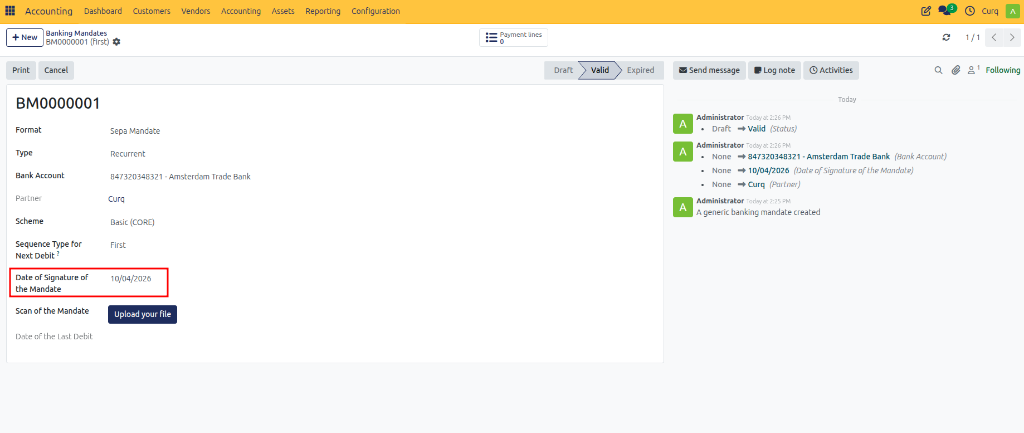Image resolution: width=1024 pixels, height=433 pixels.
Task: Click the Payment lines list icon
Action: (491, 37)
